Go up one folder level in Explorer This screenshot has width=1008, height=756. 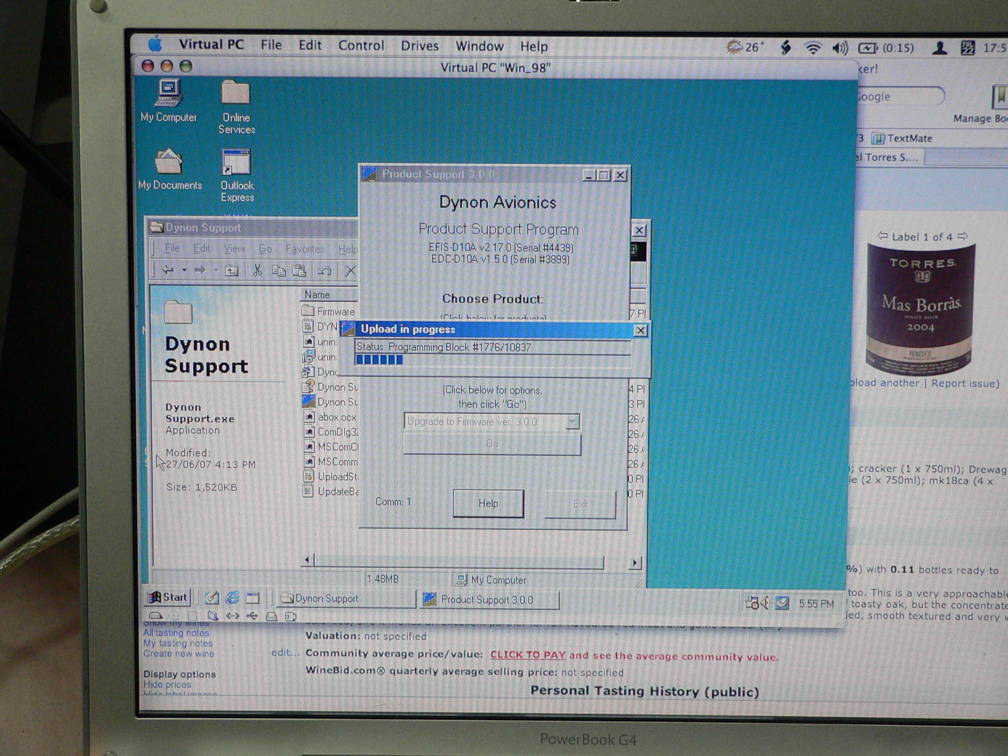231,271
